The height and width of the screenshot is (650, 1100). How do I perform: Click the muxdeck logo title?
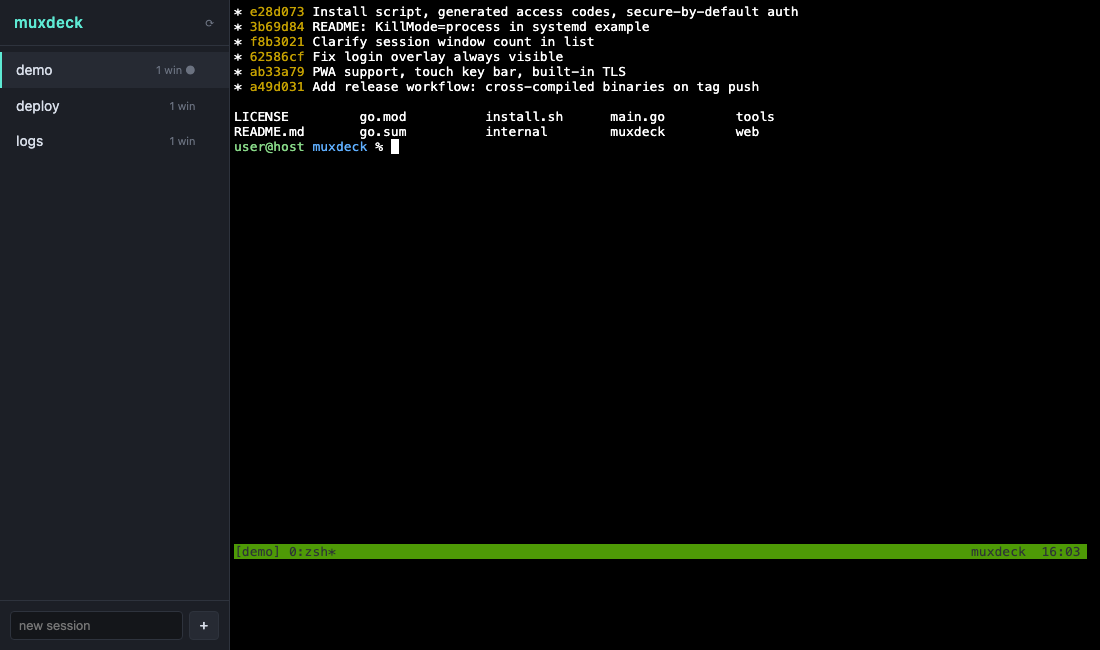[x=48, y=22]
